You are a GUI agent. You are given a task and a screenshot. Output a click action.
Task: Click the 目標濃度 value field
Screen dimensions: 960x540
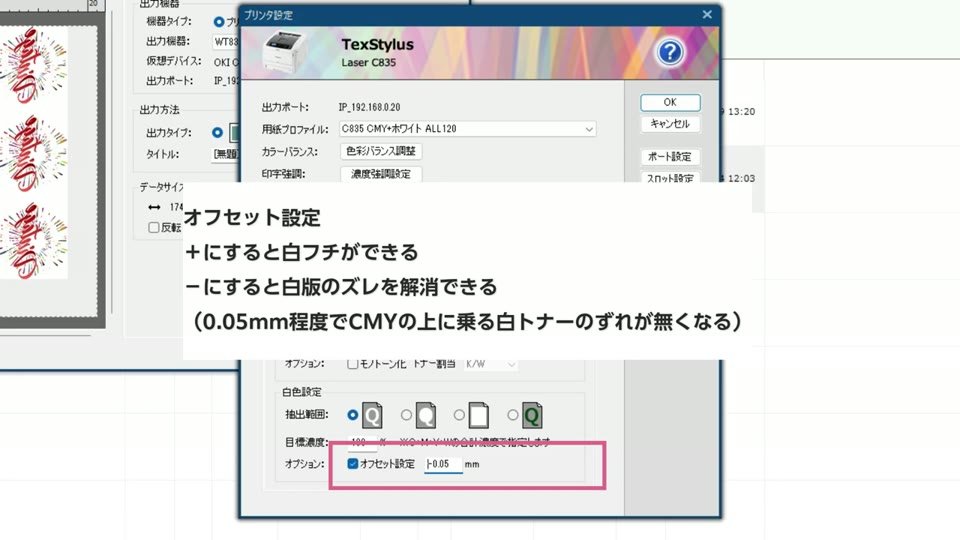click(362, 442)
